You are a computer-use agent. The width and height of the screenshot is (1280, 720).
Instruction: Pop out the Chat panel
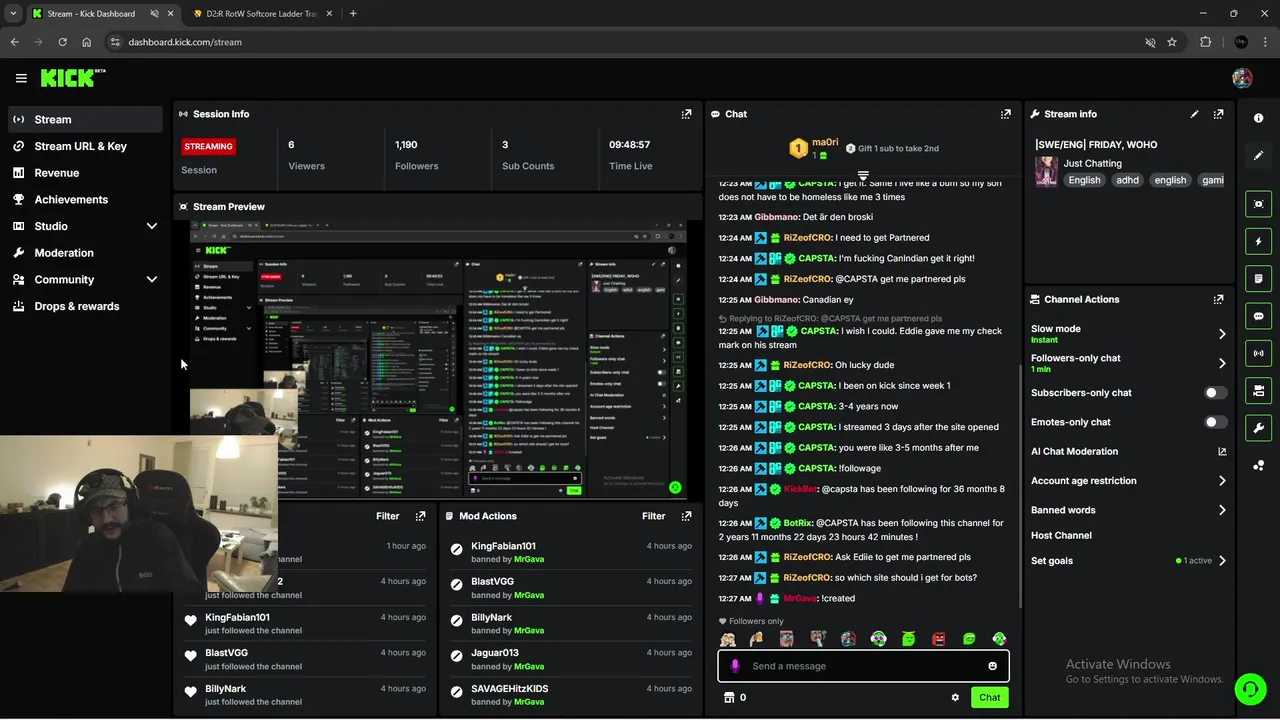(x=1005, y=114)
